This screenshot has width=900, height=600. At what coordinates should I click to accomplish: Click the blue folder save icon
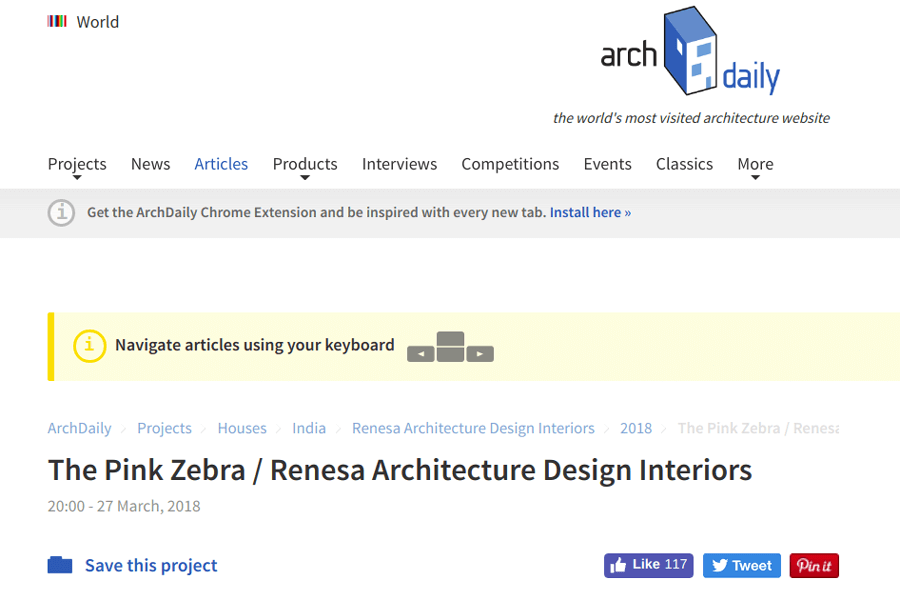(x=60, y=565)
